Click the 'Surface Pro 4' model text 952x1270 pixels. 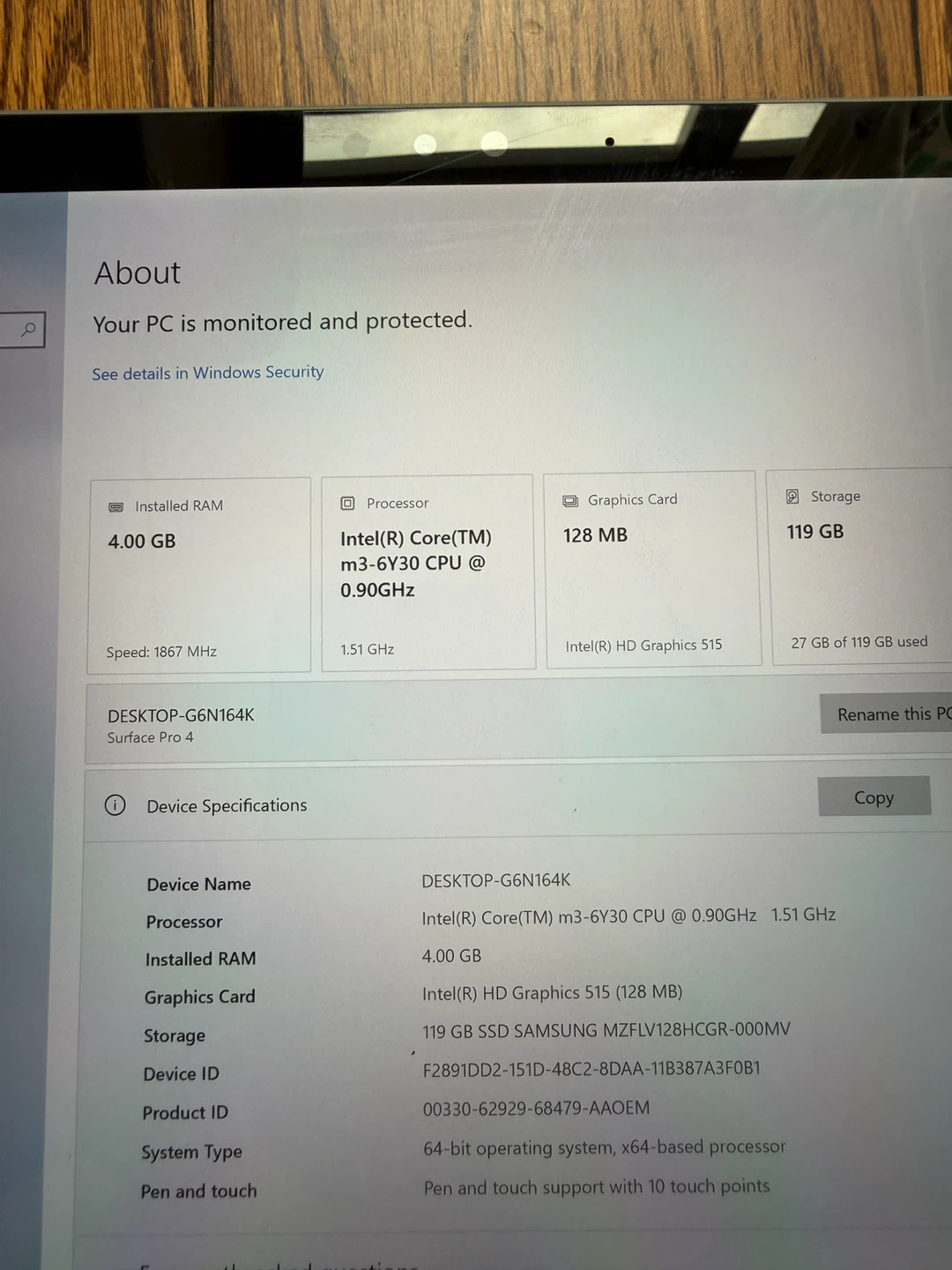click(151, 737)
